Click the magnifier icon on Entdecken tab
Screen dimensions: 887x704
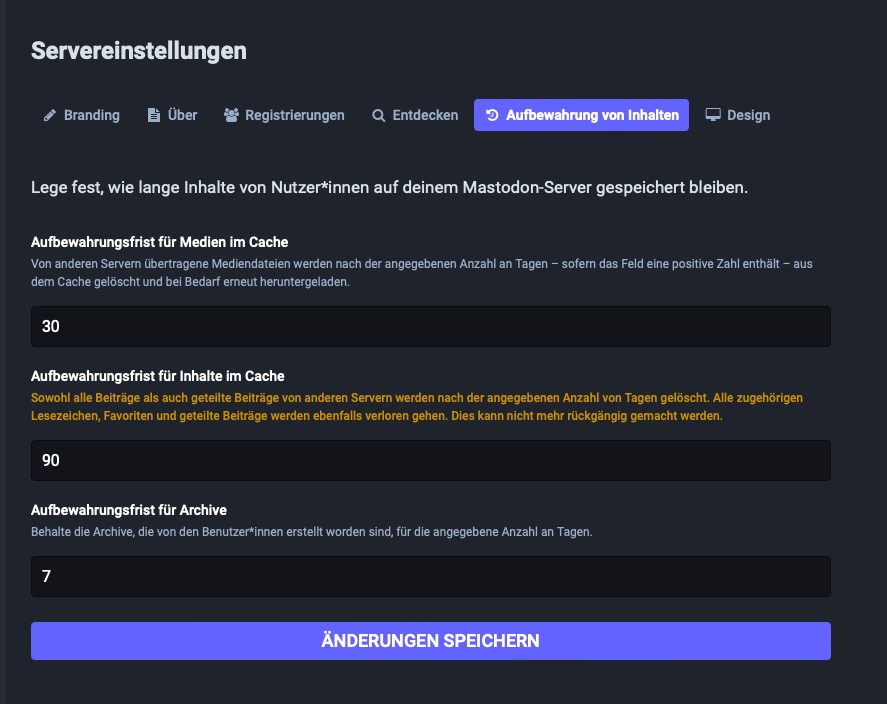pyautogui.click(x=377, y=115)
